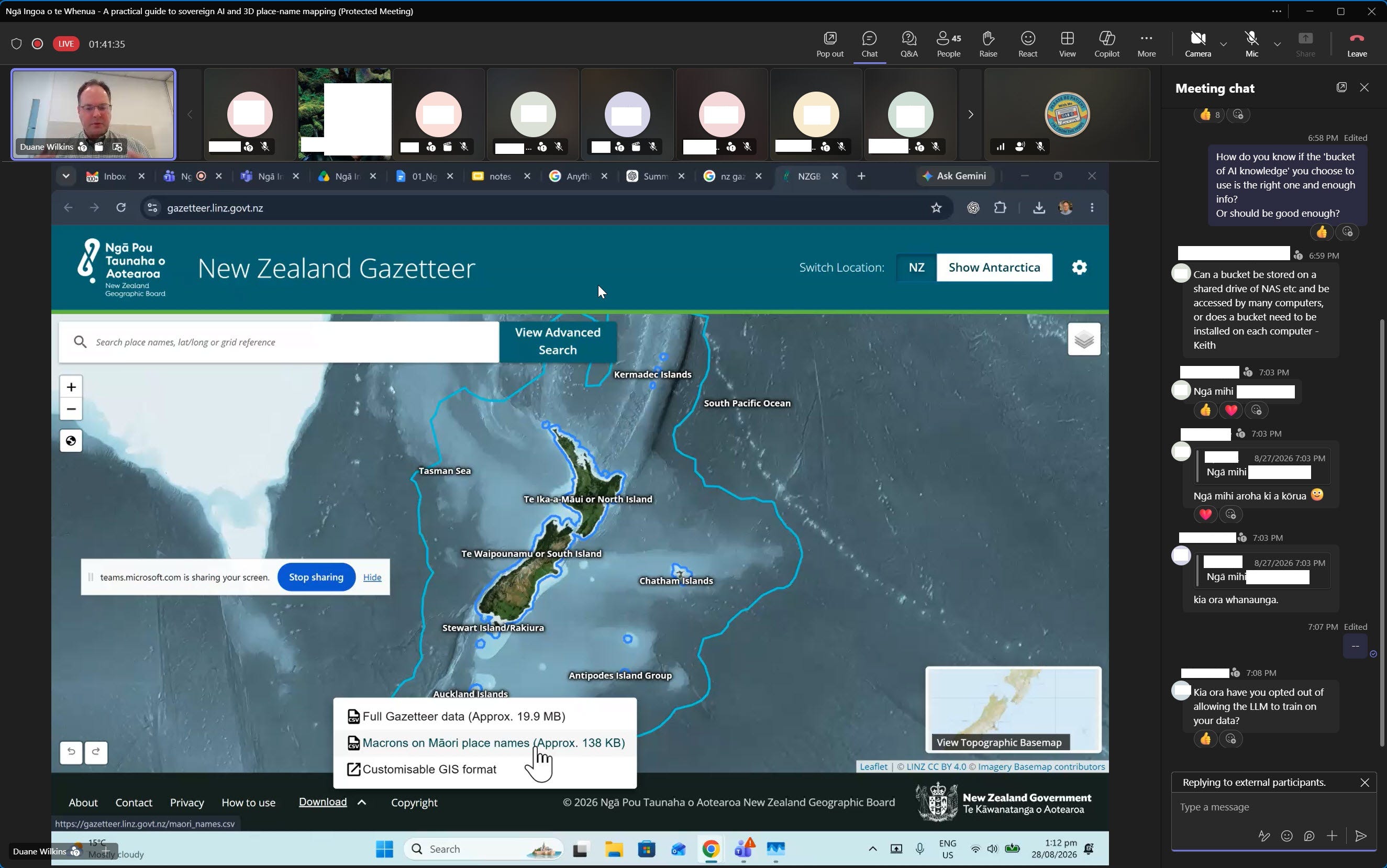Viewport: 1387px width, 868px height.
Task: Dismiss the Replying to external participants notice
Action: pyautogui.click(x=1364, y=783)
